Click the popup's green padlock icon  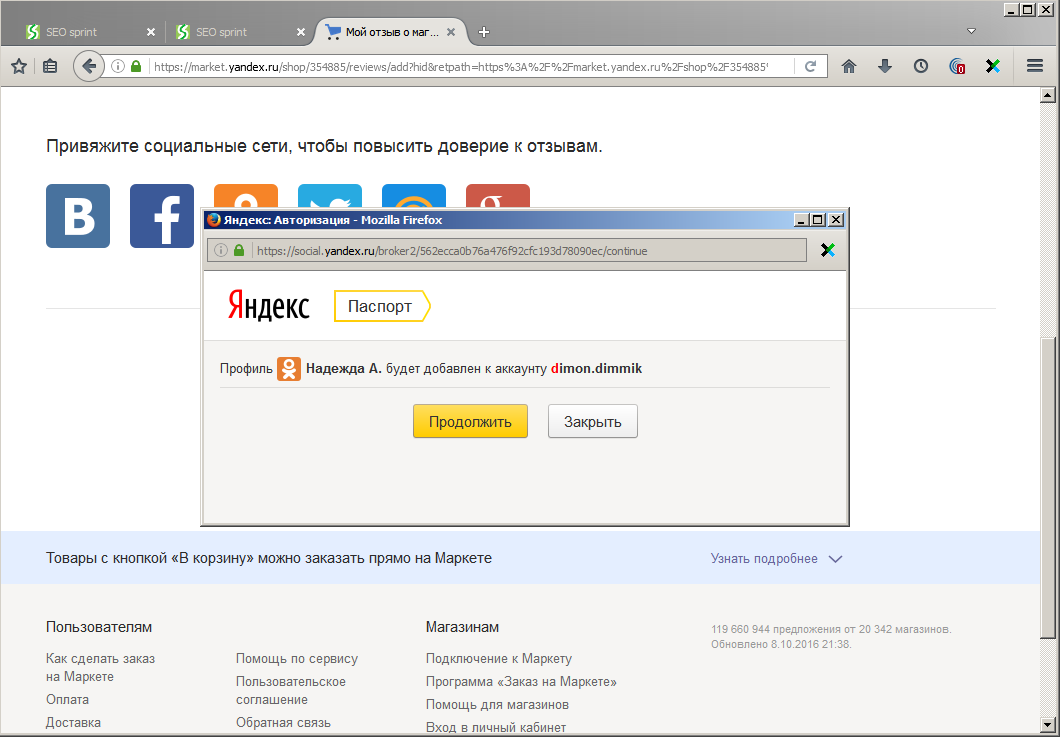(x=239, y=250)
